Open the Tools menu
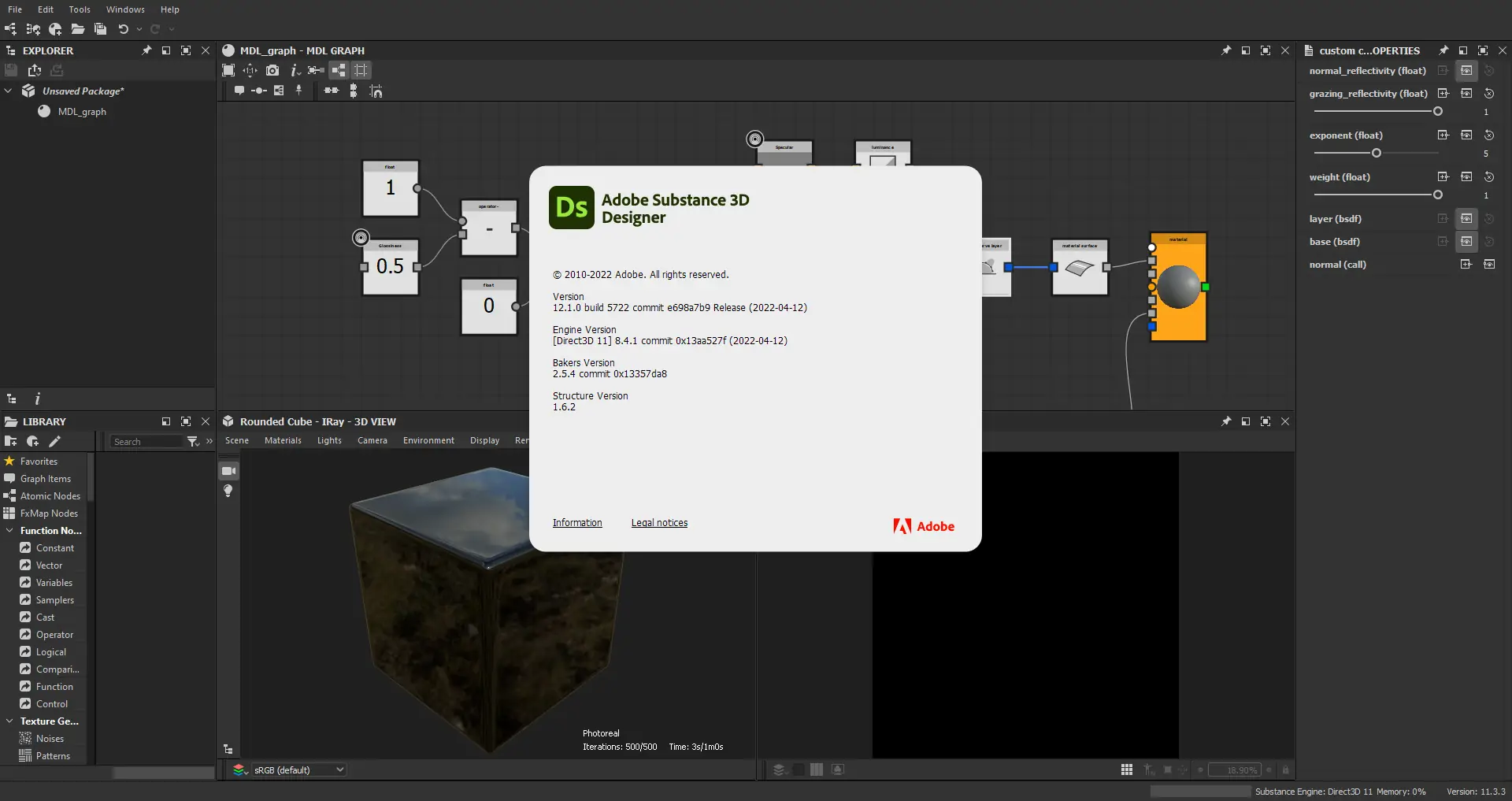This screenshot has height=801, width=1512. coord(80,9)
